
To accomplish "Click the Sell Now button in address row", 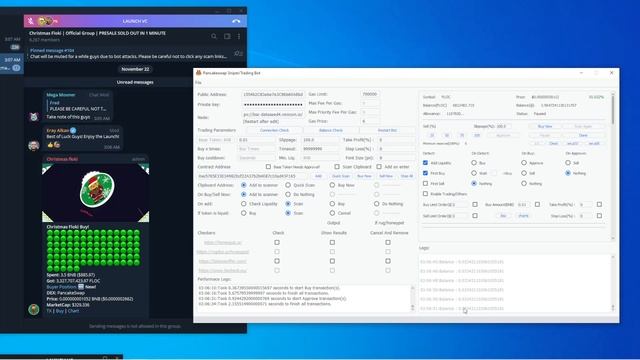I will pos(386,176).
